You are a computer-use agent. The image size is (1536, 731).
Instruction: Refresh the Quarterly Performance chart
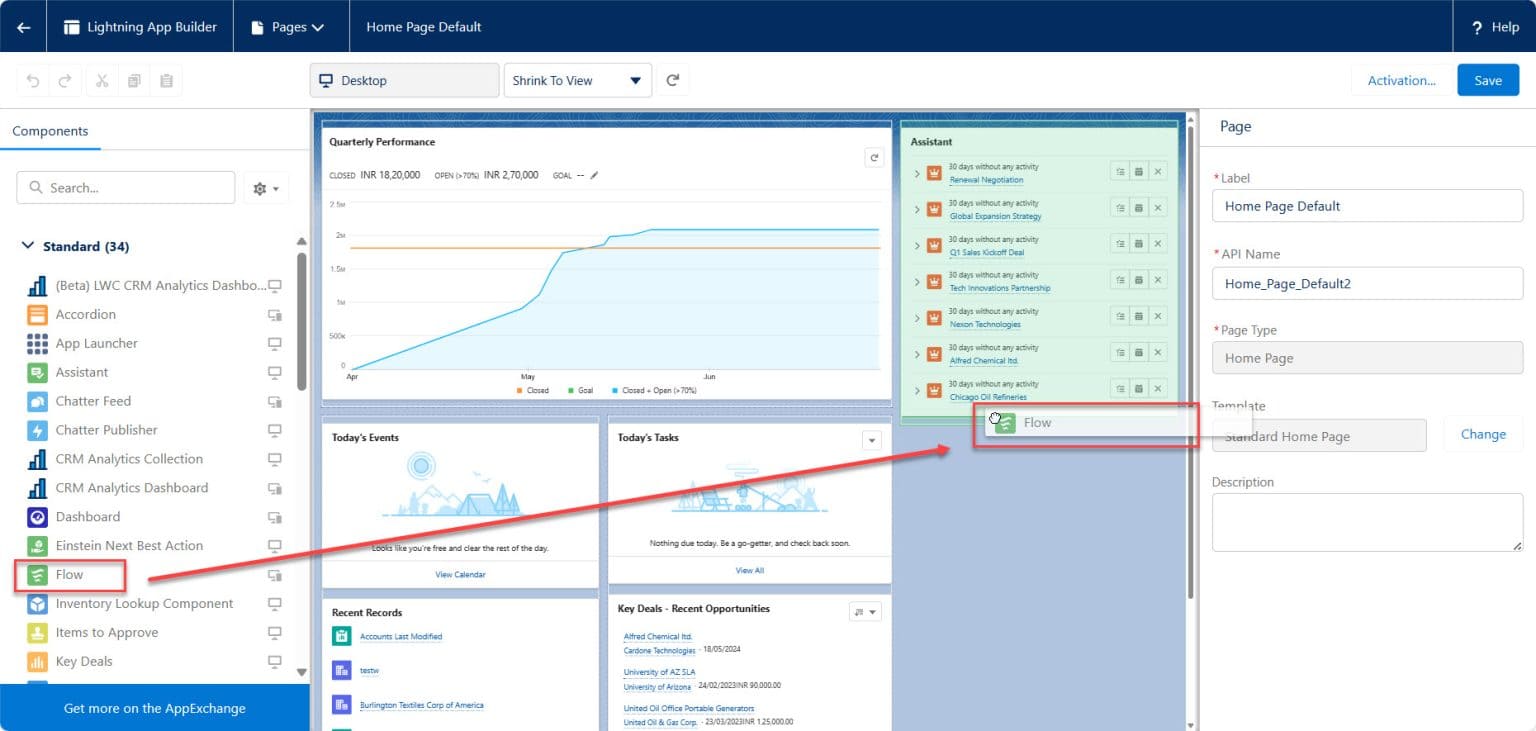pos(873,158)
